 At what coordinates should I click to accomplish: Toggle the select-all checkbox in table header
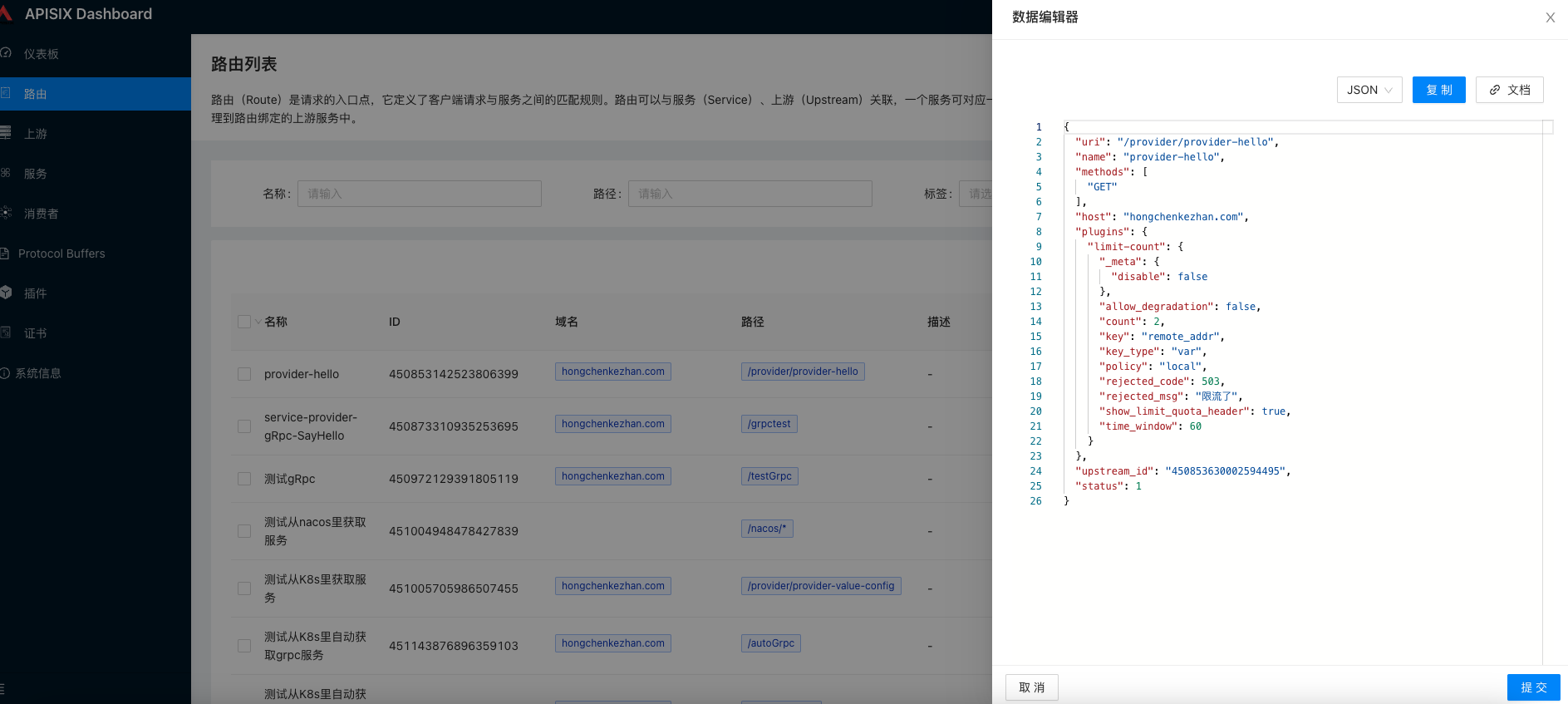(244, 322)
